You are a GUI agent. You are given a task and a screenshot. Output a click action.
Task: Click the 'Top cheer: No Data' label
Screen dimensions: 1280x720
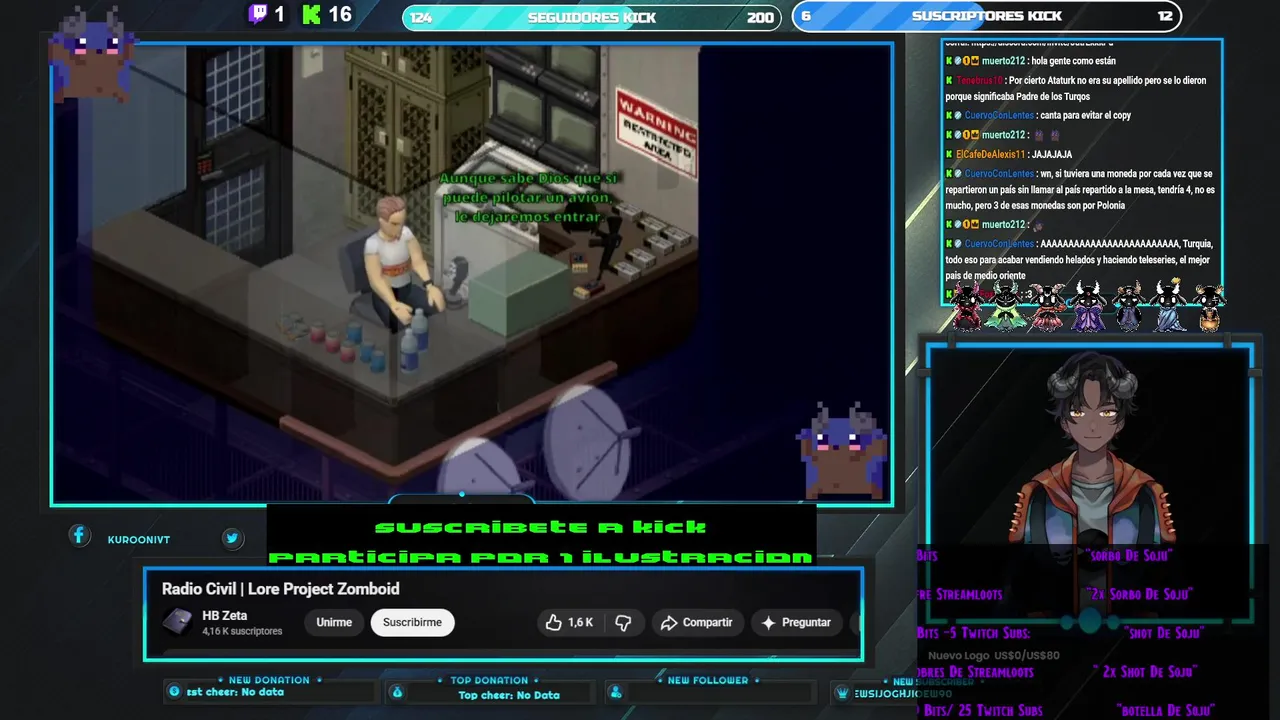(509, 695)
